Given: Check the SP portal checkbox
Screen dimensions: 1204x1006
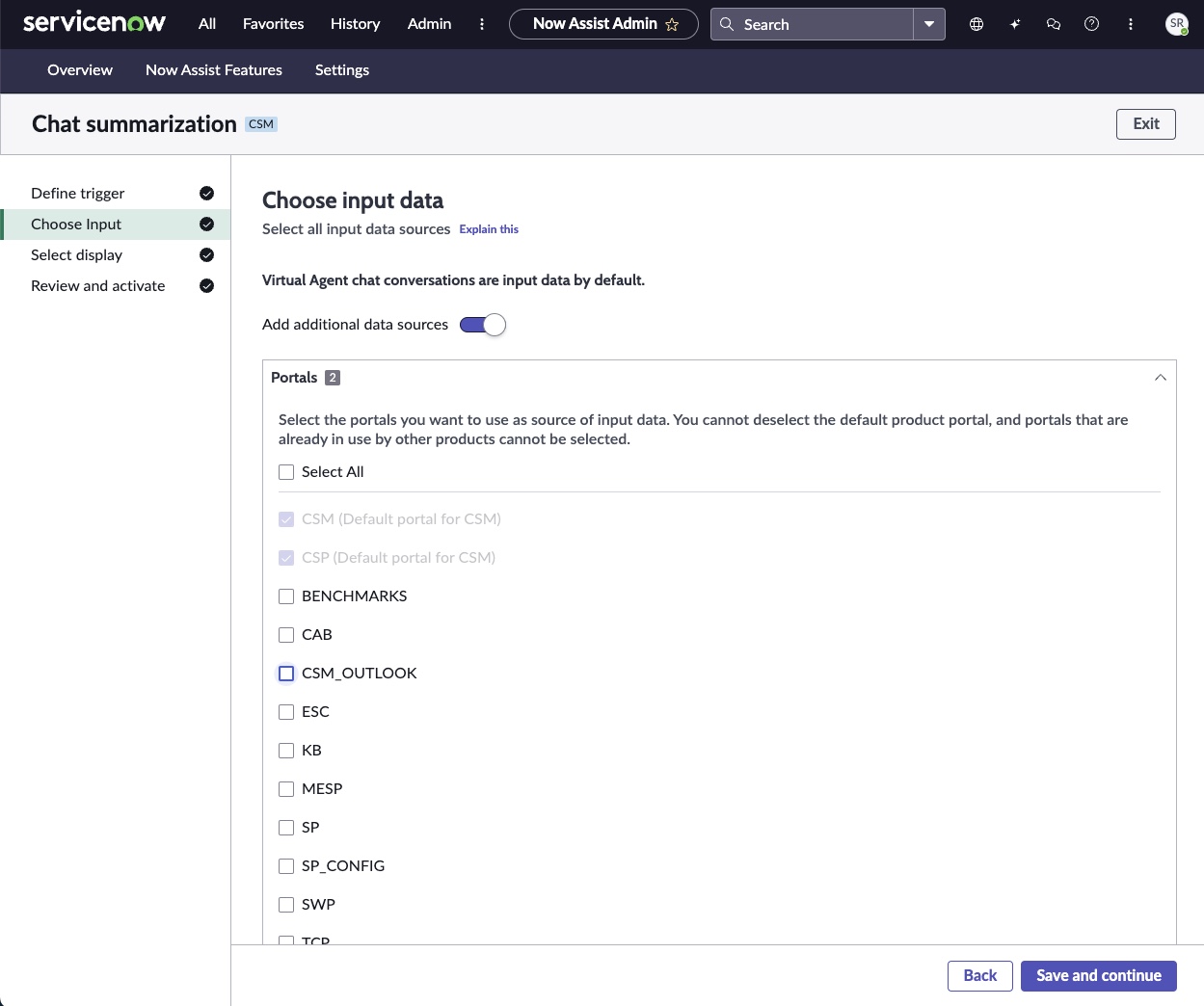Looking at the screenshot, I should [x=286, y=828].
